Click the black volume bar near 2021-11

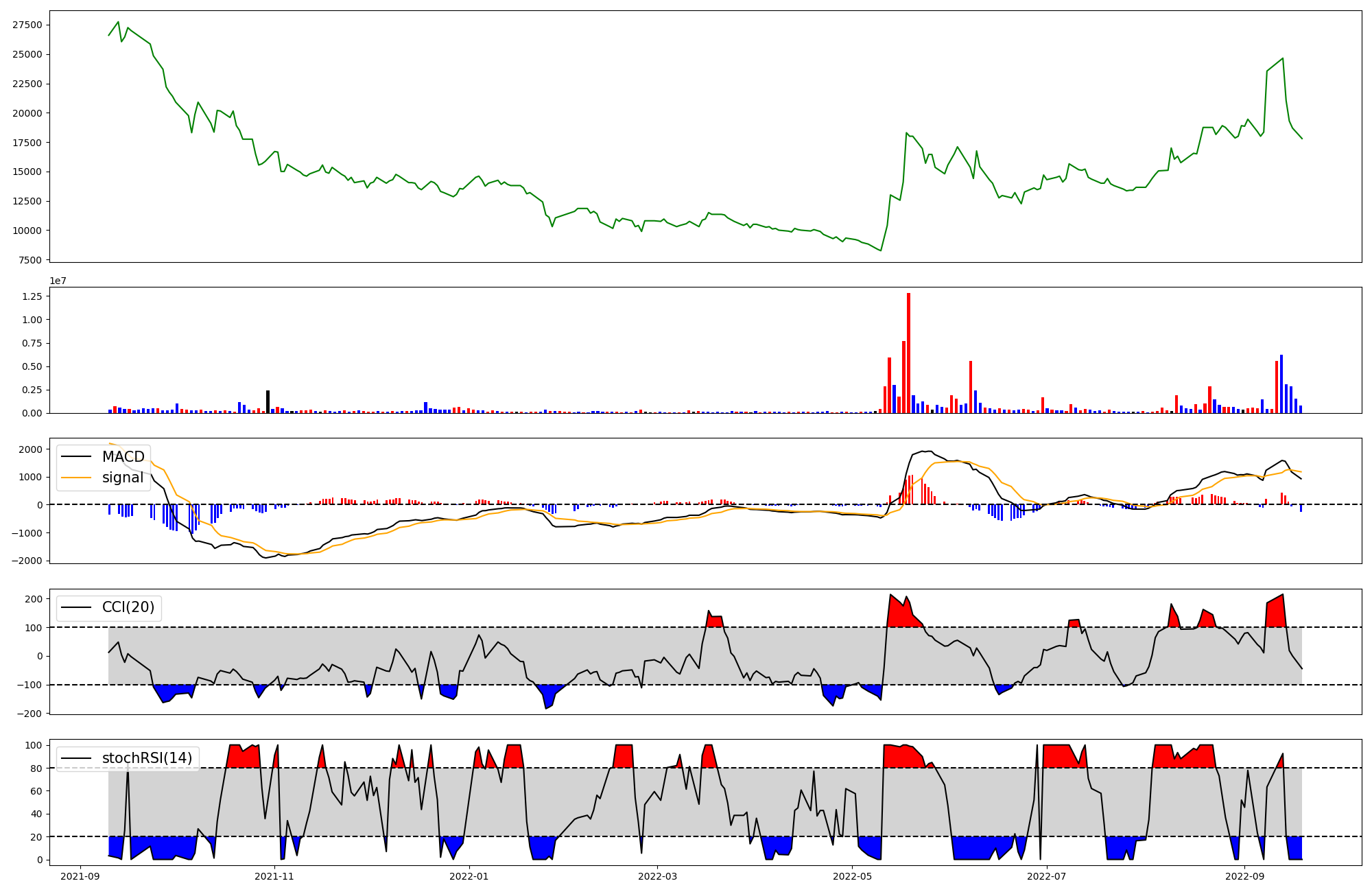268,401
